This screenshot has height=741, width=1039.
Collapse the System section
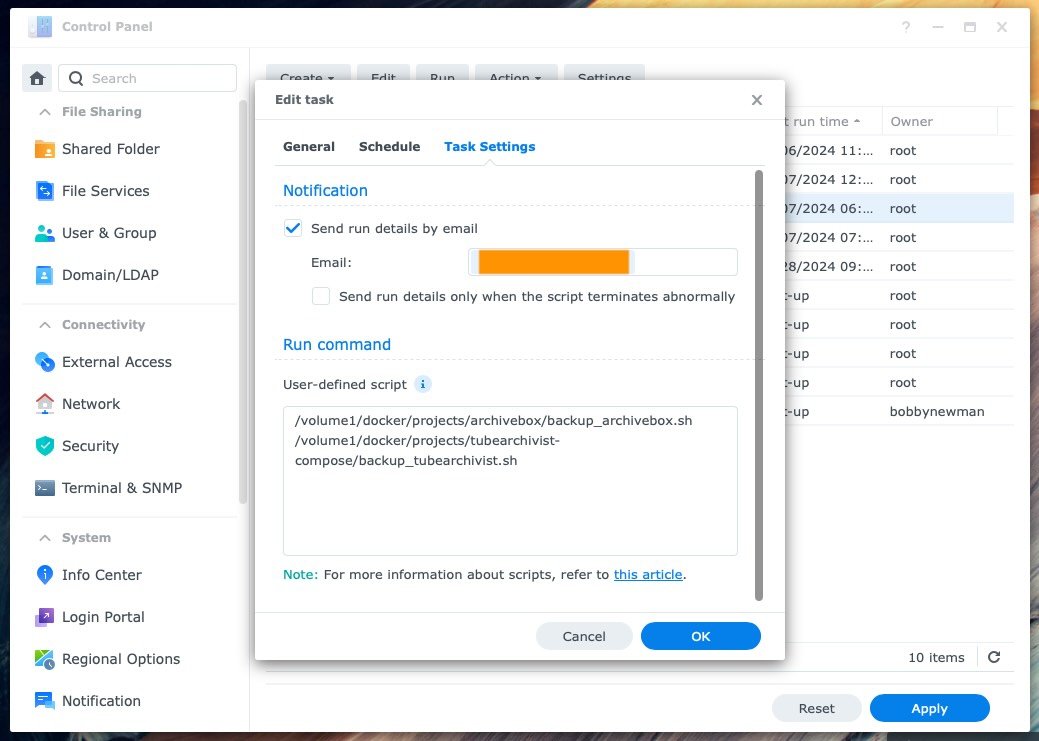click(x=45, y=538)
